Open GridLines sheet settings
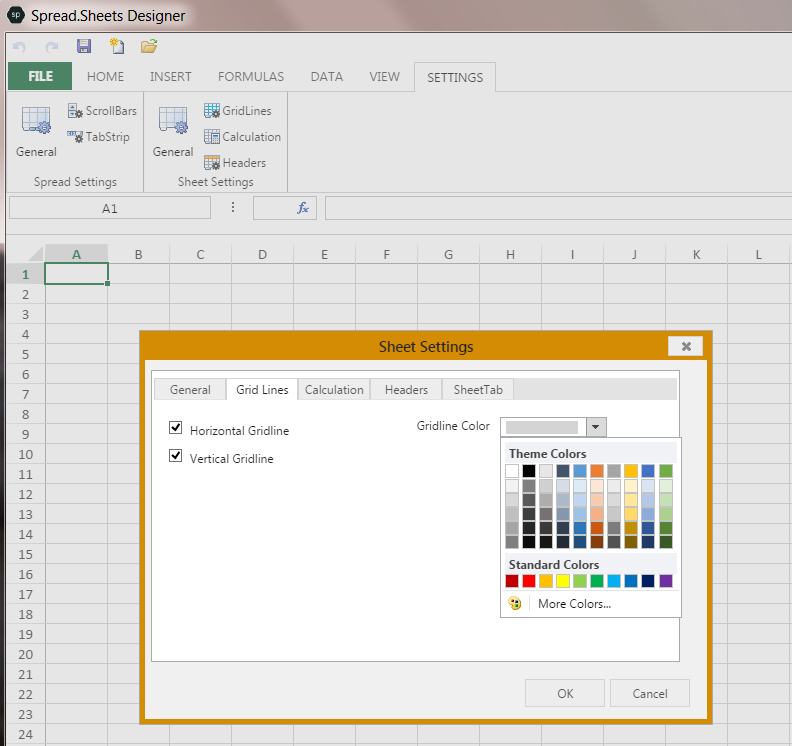 238,111
